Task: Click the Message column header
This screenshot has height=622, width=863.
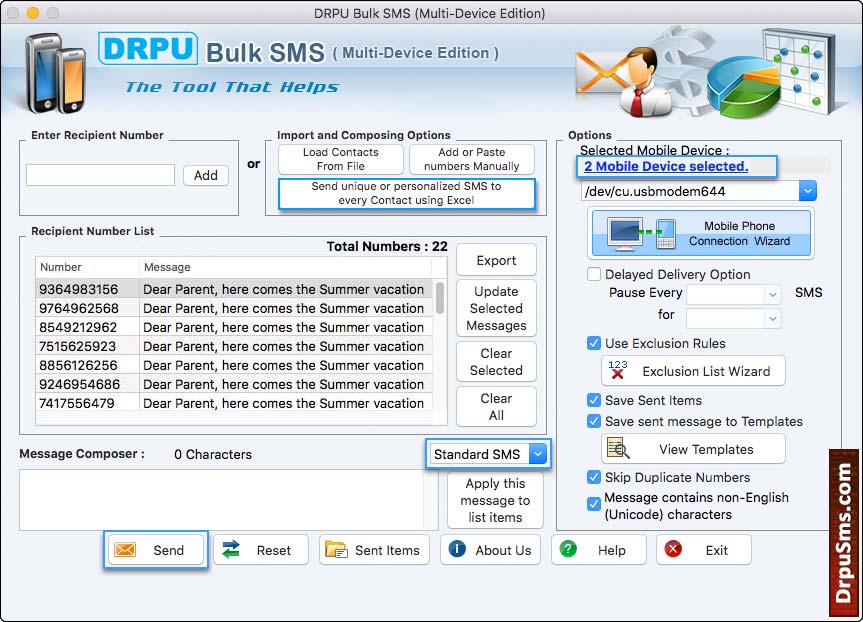Action: coord(285,267)
